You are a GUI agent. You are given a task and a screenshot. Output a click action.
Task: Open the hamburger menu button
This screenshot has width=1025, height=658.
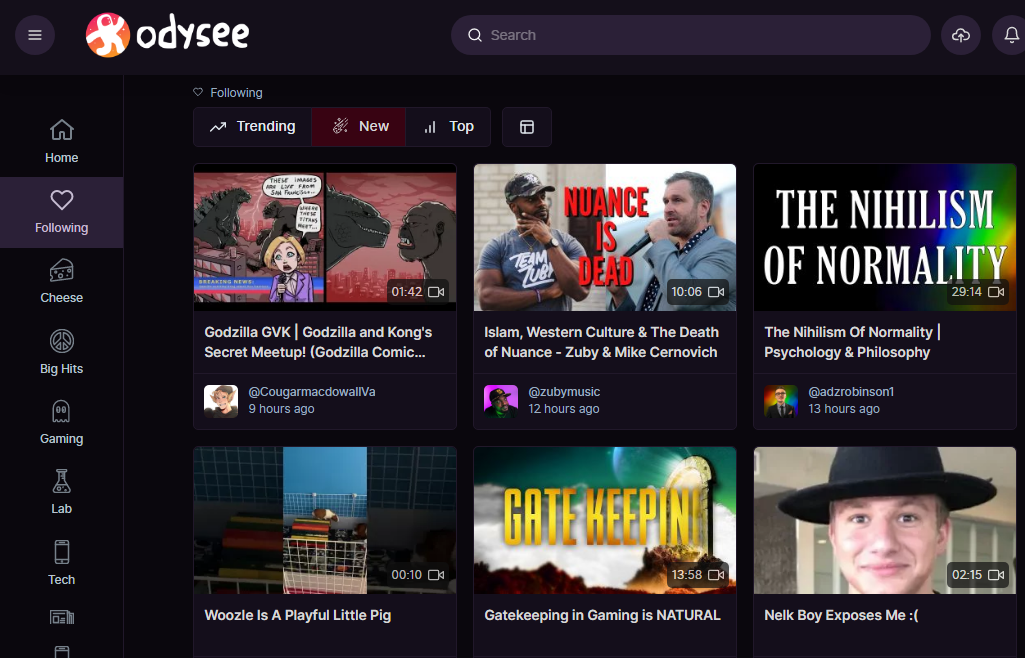35,35
